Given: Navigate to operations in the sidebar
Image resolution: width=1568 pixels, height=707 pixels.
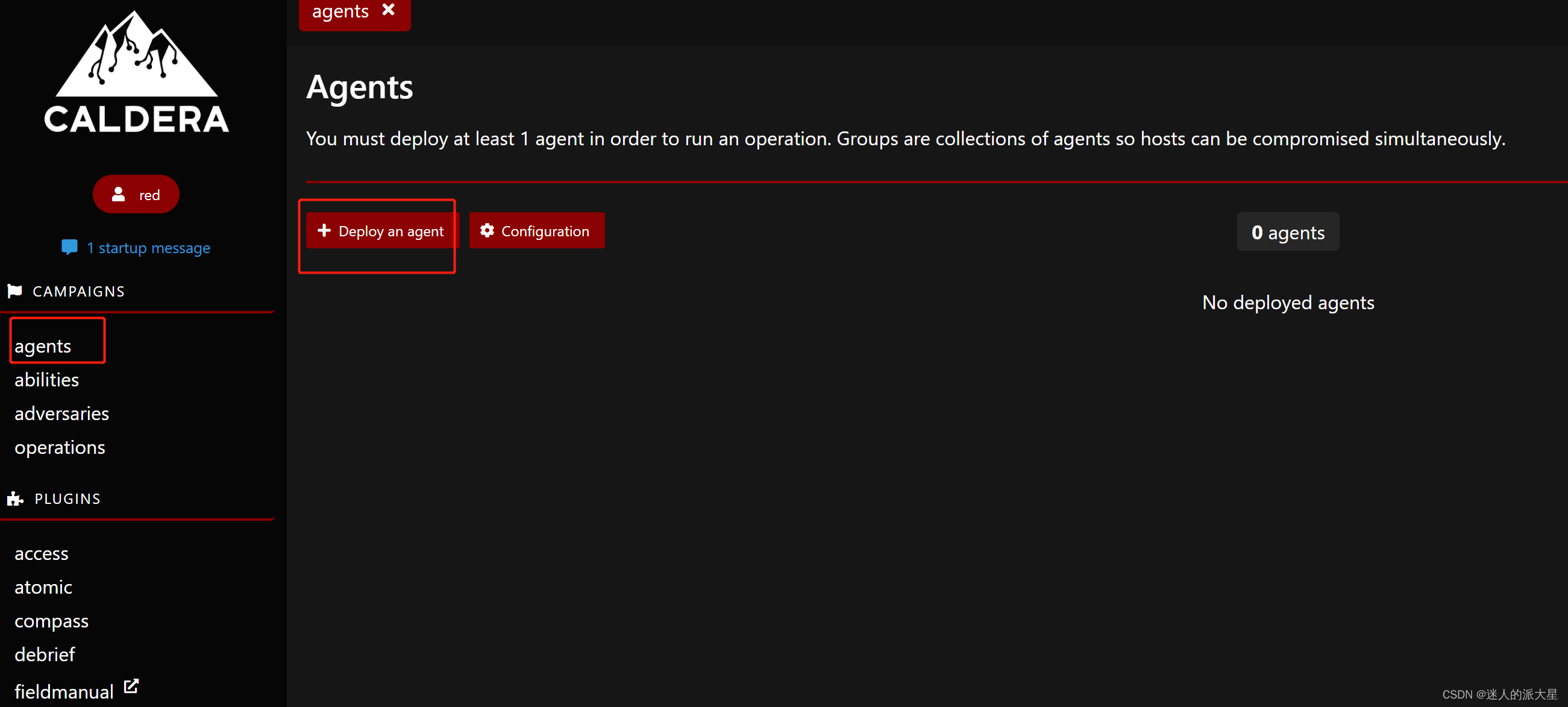Looking at the screenshot, I should [x=60, y=447].
